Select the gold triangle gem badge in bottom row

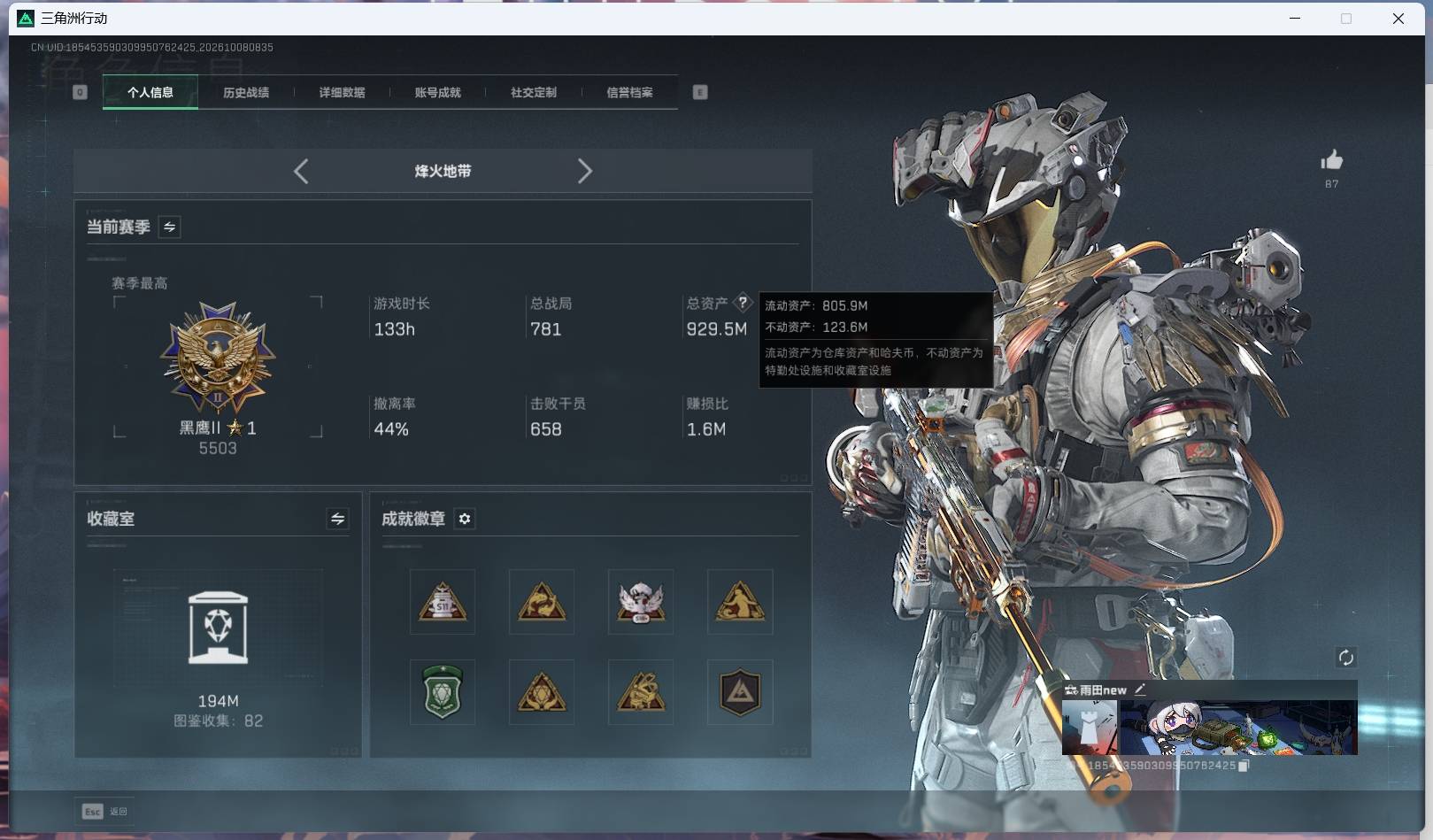click(542, 692)
